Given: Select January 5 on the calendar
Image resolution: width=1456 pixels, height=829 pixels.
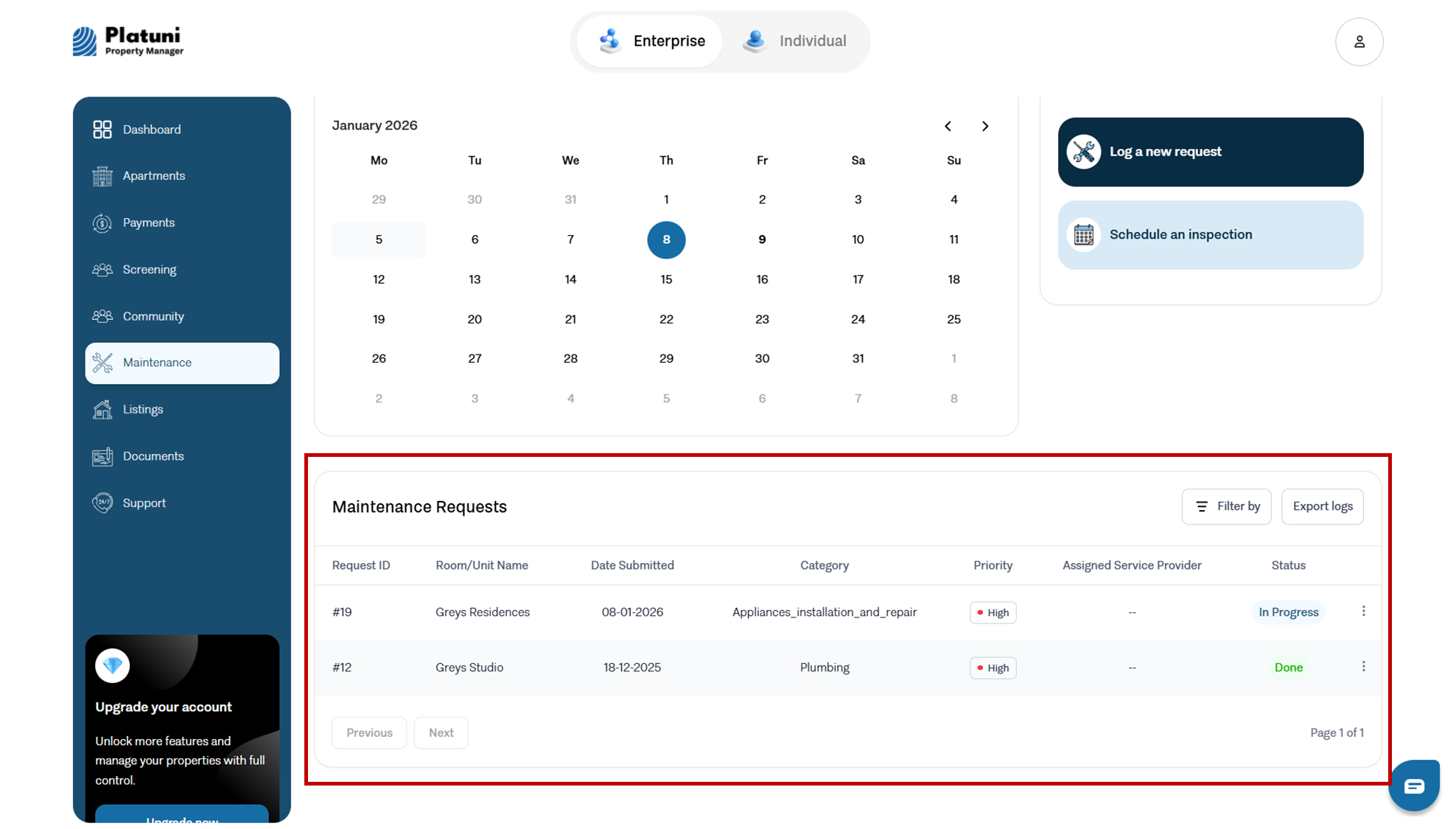Looking at the screenshot, I should tap(379, 240).
